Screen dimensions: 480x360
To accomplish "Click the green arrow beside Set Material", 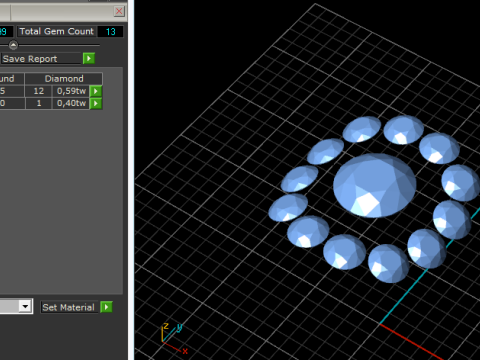I will click(106, 307).
